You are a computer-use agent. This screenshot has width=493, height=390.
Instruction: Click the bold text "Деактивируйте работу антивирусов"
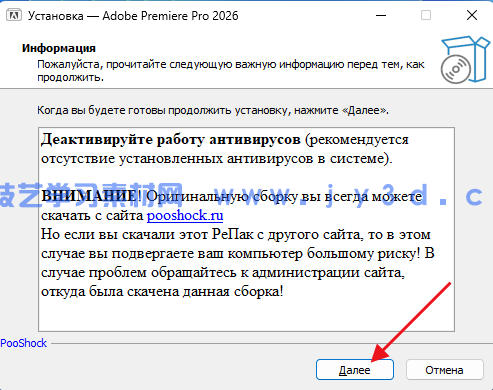[171, 139]
